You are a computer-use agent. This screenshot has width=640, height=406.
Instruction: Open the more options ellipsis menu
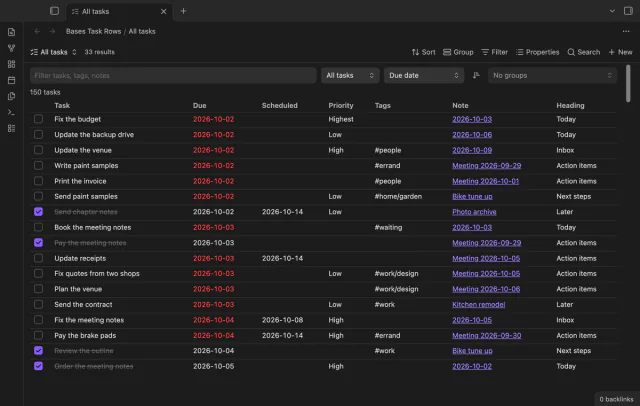coord(626,31)
